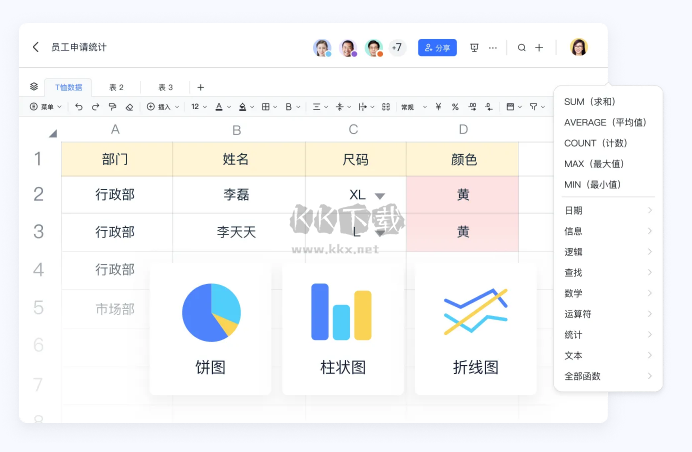Screen dimensions: 692x452
Task: Open the XL size dropdown arrow
Action: pyautogui.click(x=380, y=196)
